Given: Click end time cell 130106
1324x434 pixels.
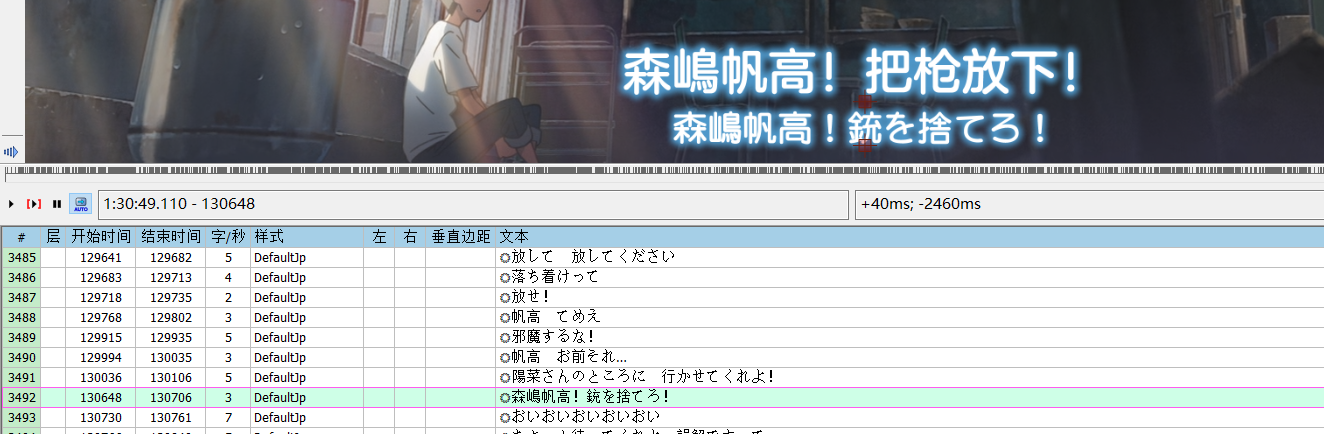Looking at the screenshot, I should [x=171, y=377].
